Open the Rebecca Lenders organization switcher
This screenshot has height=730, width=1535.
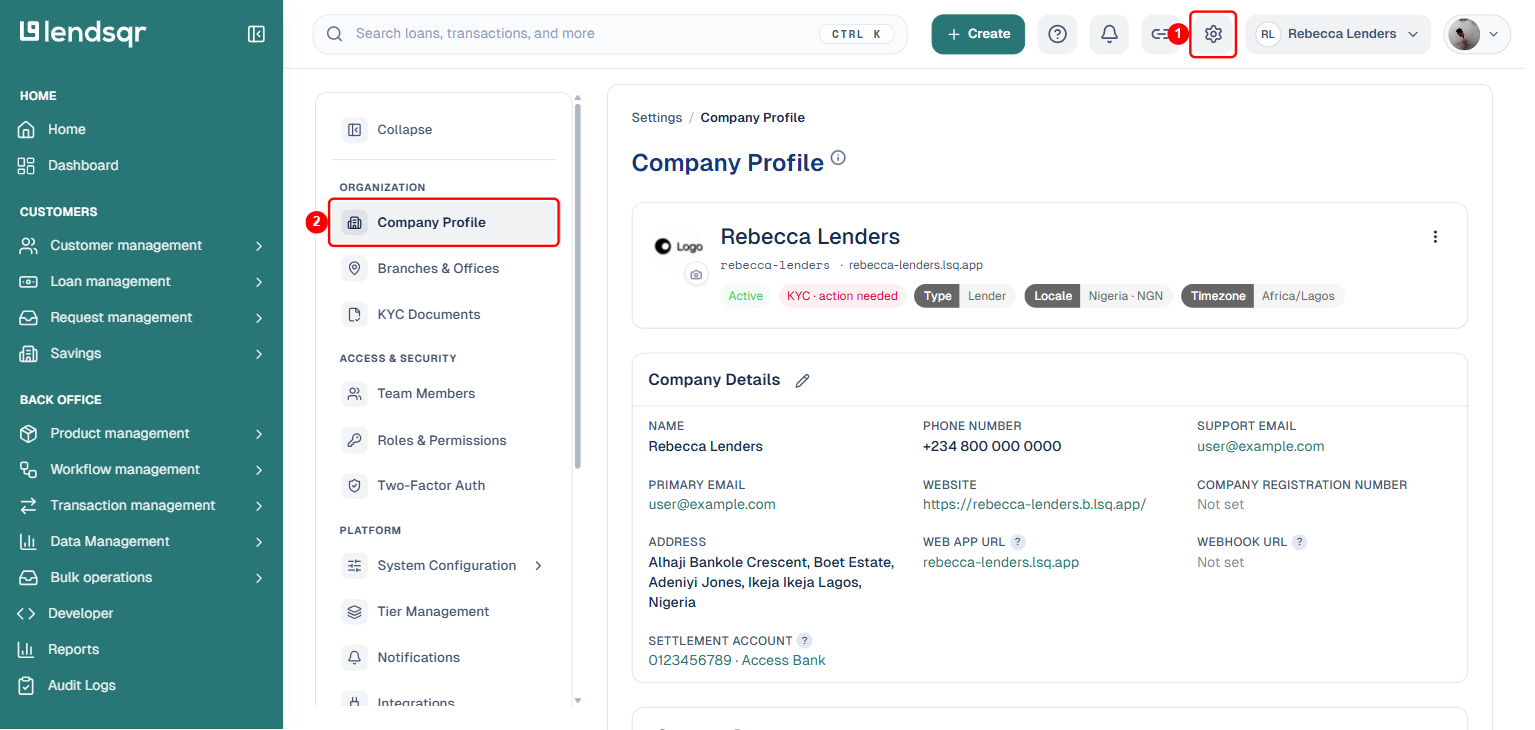[x=1338, y=34]
